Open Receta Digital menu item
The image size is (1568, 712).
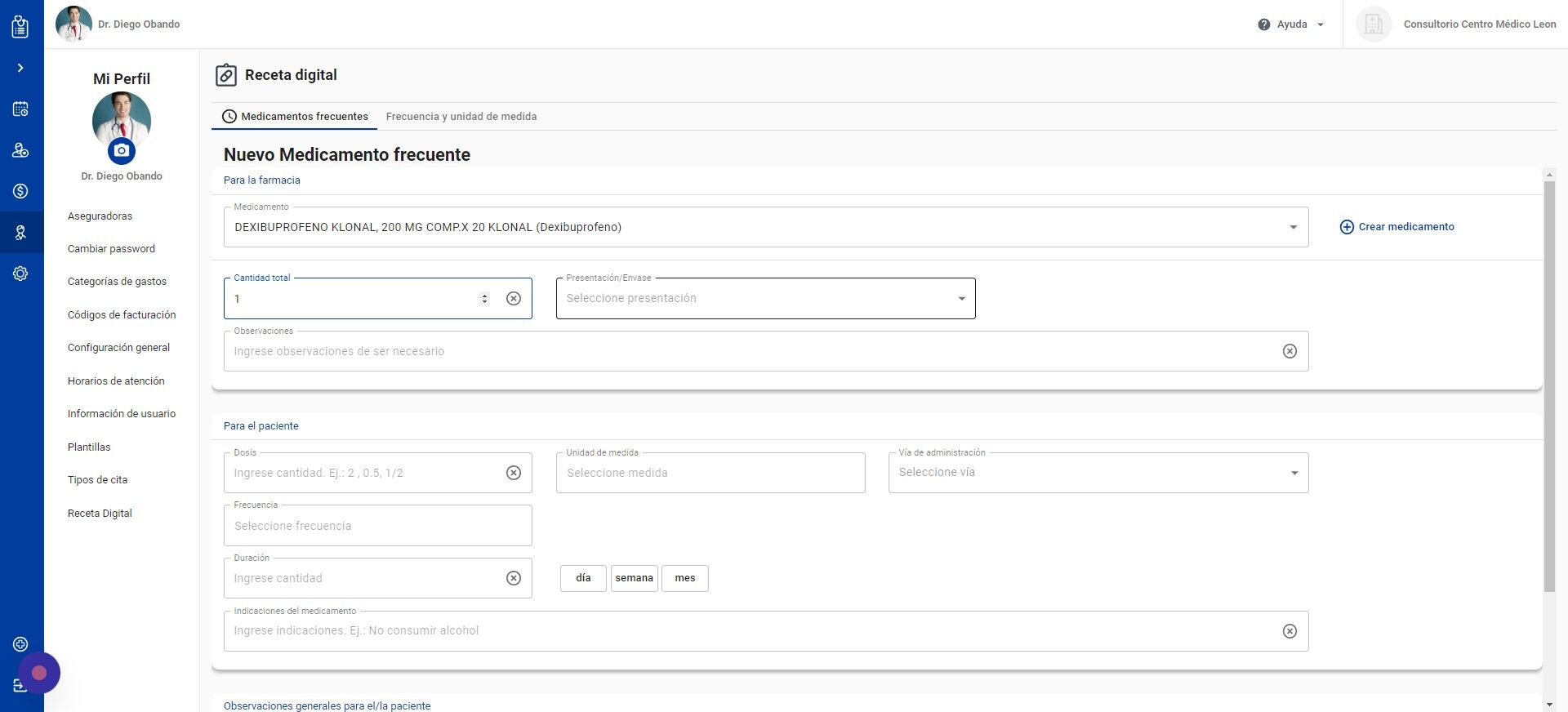pyautogui.click(x=100, y=514)
